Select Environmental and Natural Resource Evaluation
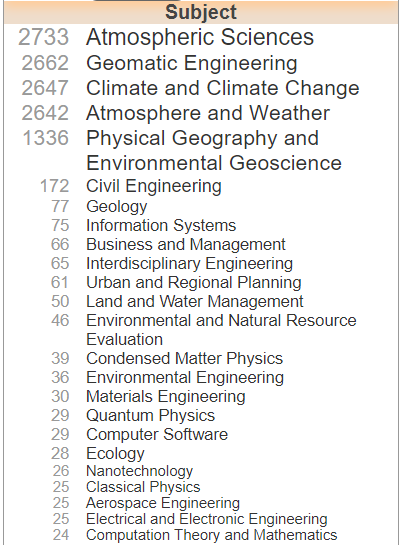 [221, 330]
